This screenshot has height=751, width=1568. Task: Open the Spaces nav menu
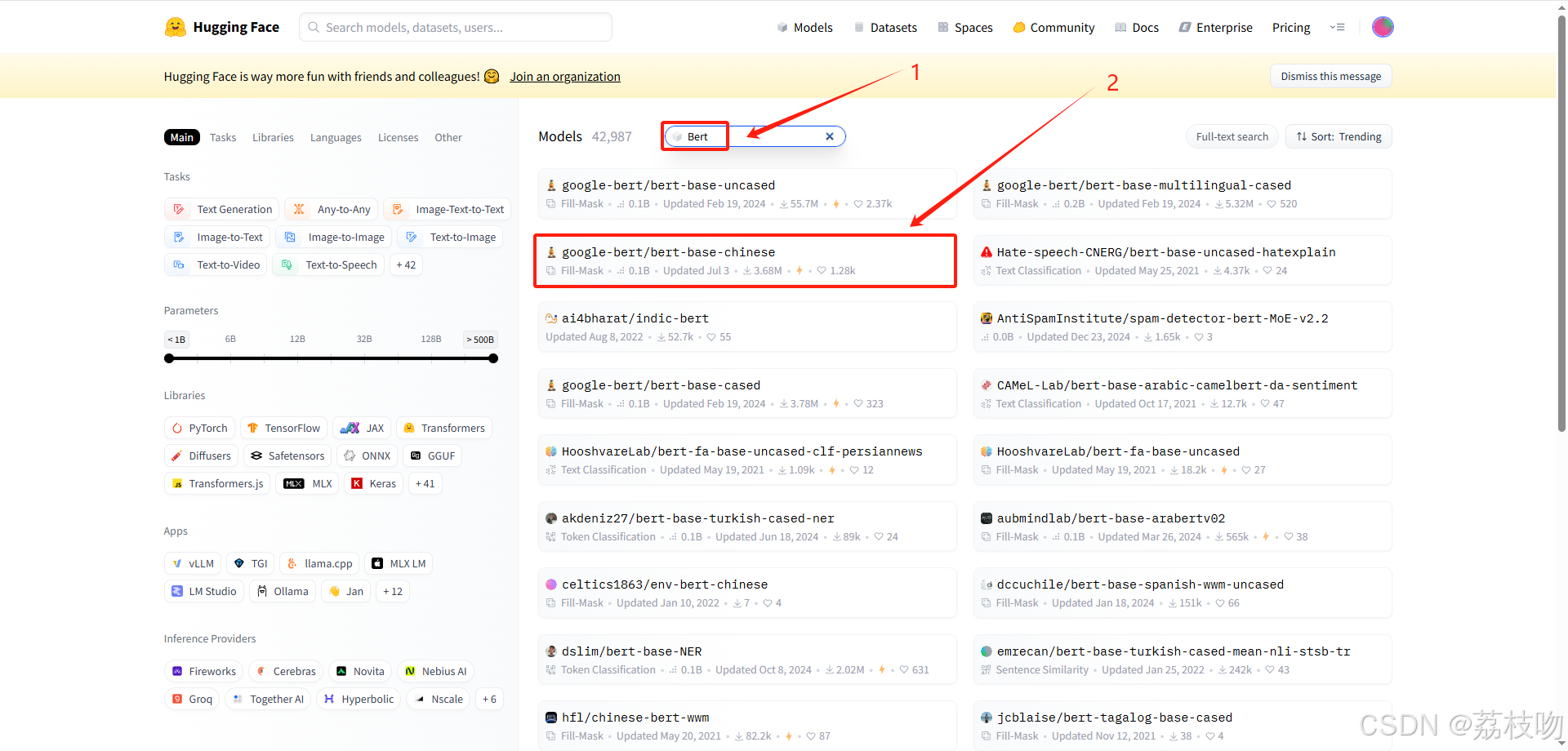tap(965, 27)
